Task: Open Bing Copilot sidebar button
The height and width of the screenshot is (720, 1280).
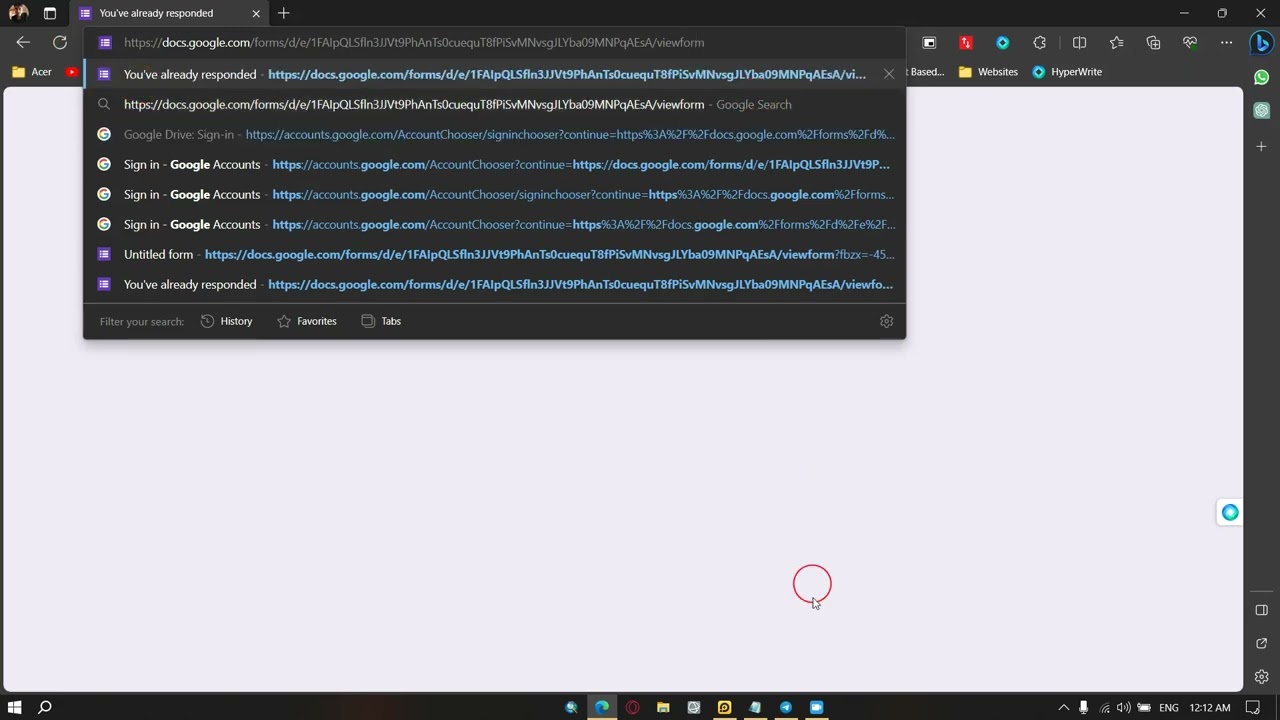Action: coord(1262,43)
